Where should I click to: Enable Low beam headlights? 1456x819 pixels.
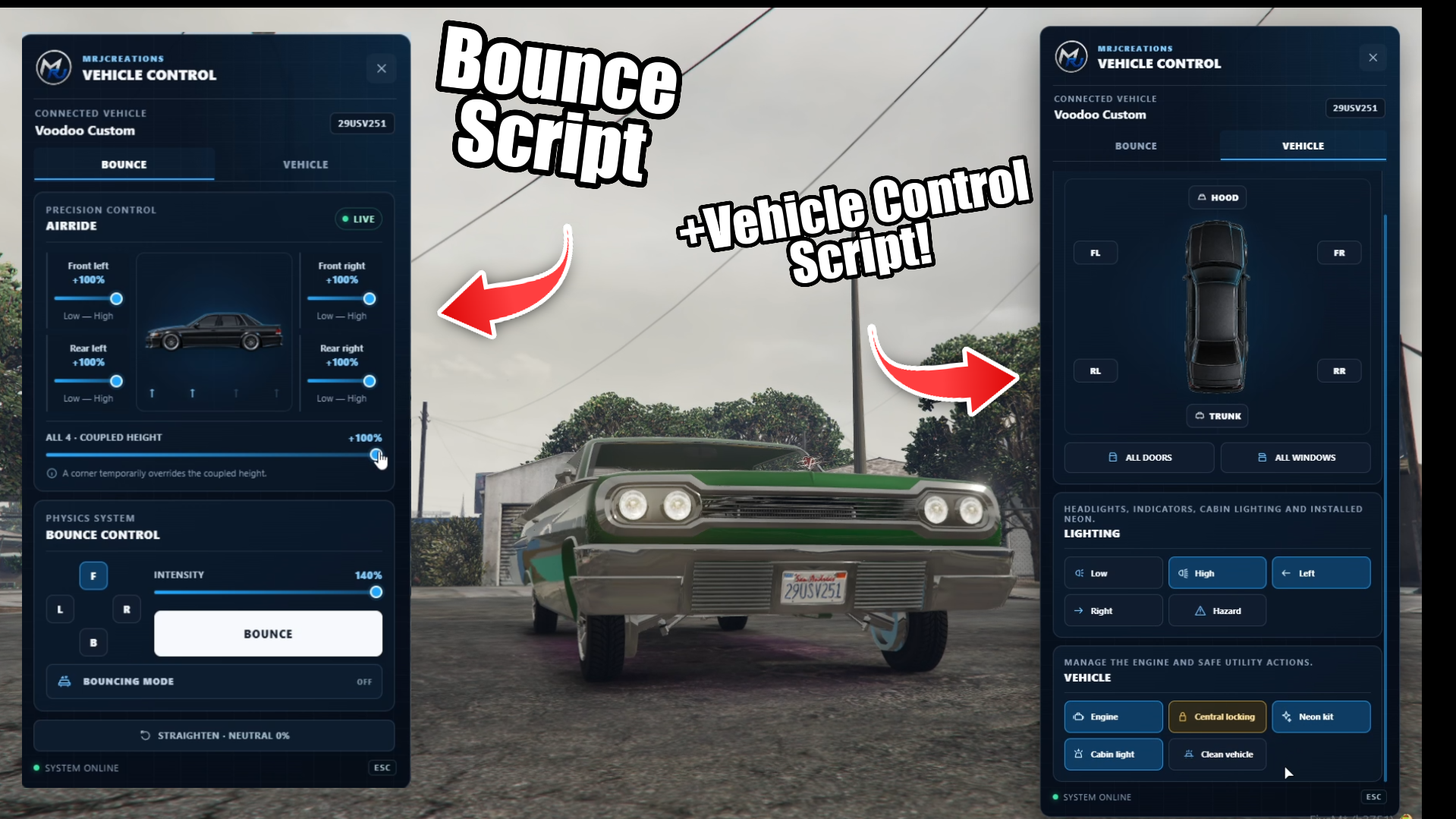click(1113, 573)
